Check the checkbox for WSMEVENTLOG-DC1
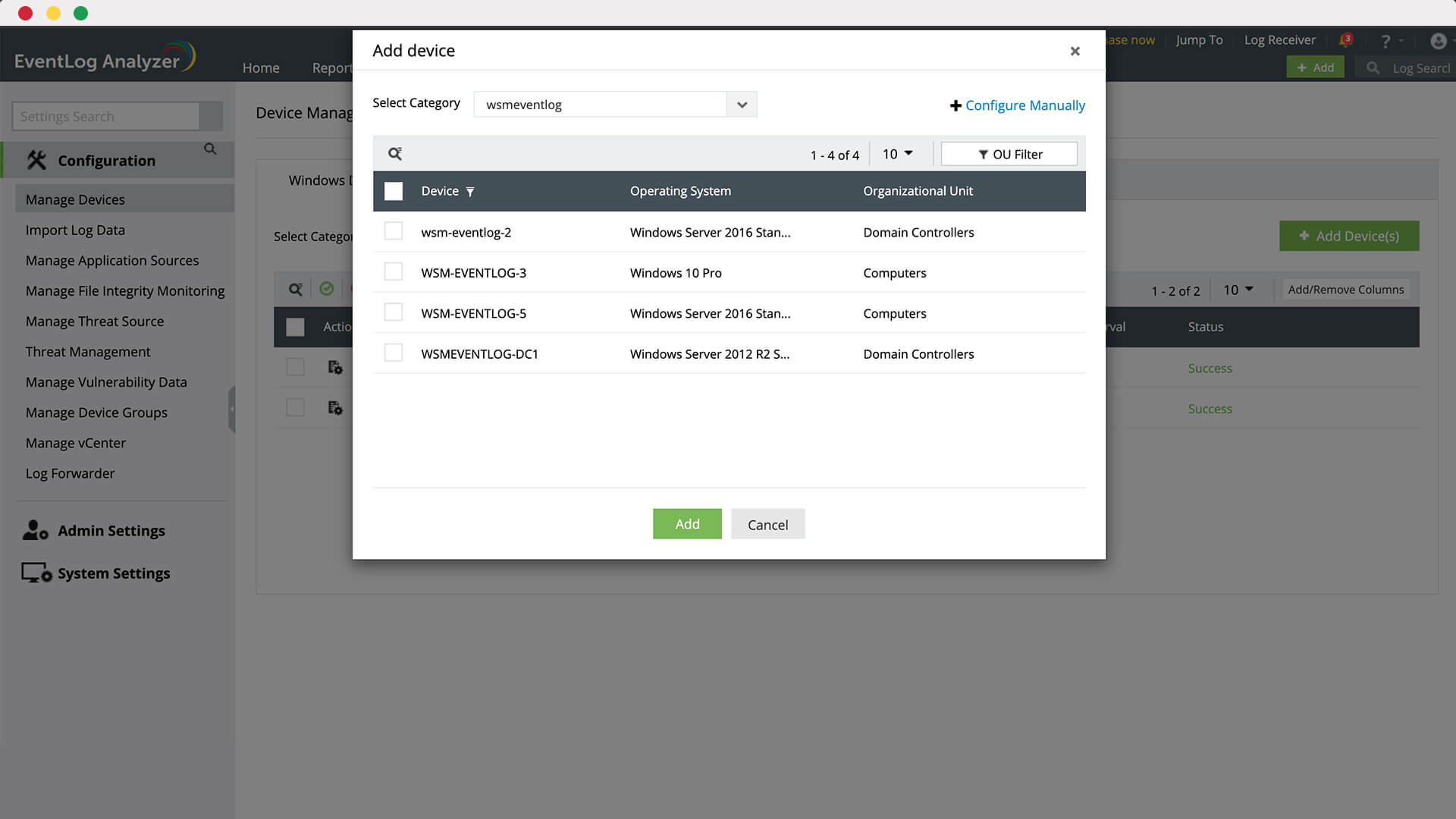Screen dimensions: 1456x819 (x=394, y=352)
